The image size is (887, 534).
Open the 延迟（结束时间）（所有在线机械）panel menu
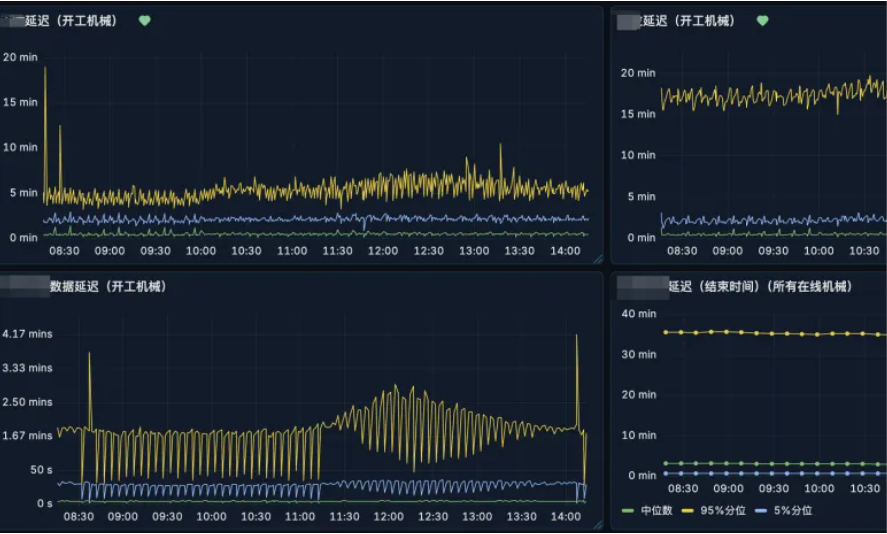[x=761, y=287]
